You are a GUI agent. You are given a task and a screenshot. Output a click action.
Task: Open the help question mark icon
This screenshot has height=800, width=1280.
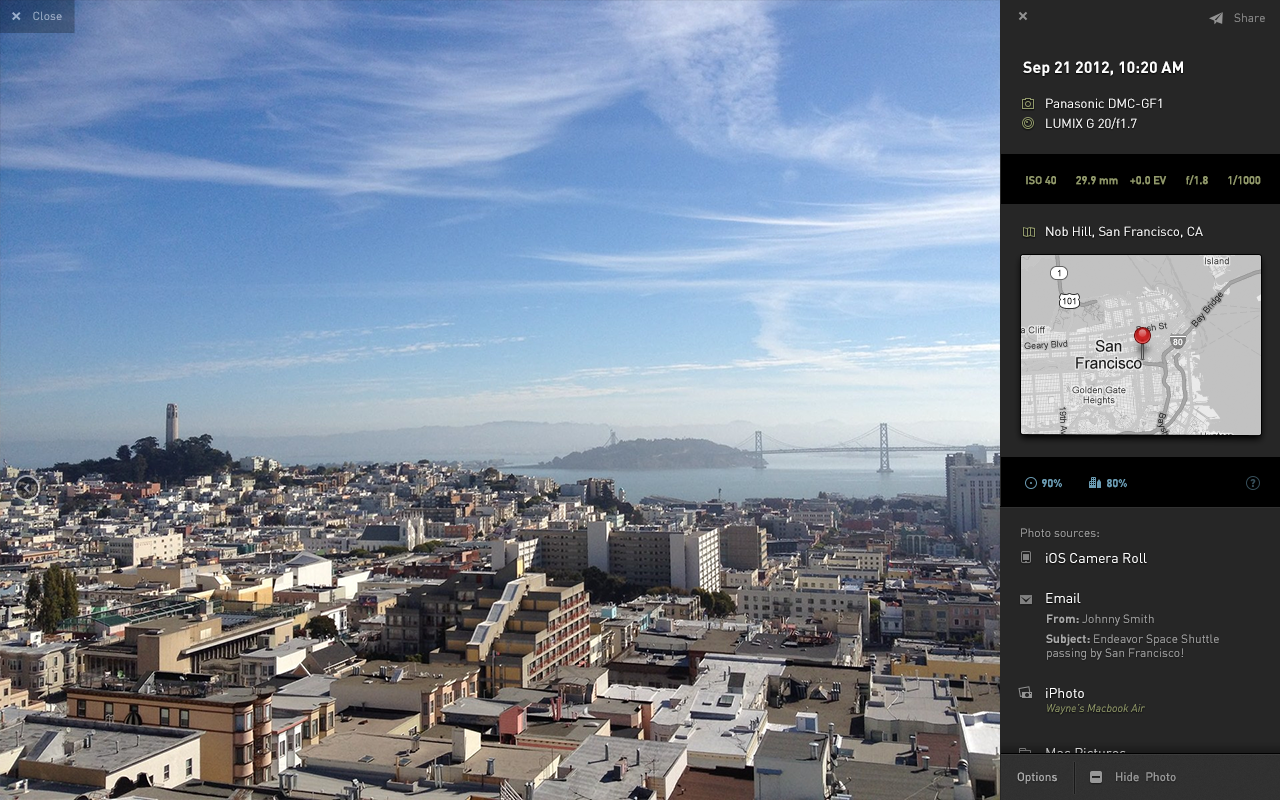[x=1252, y=483]
